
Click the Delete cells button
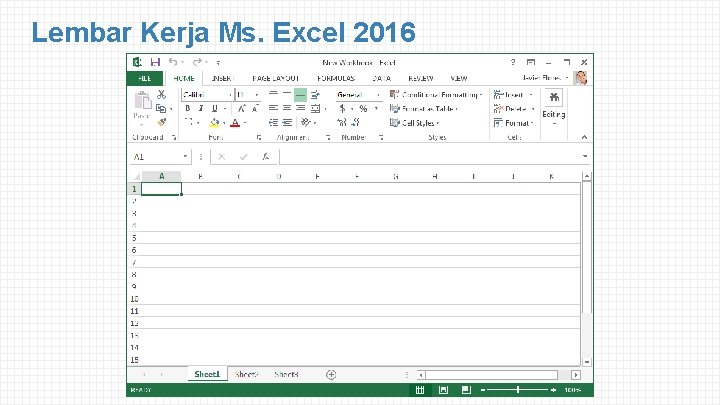[x=514, y=109]
